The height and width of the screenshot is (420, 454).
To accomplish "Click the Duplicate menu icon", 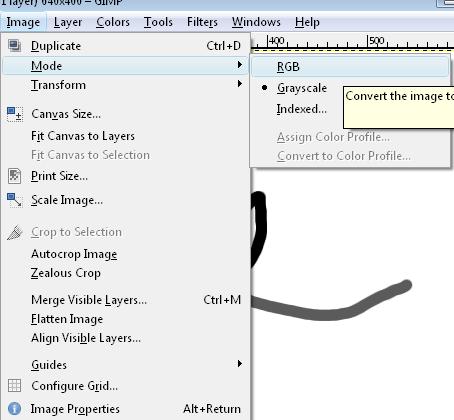I will tap(14, 46).
